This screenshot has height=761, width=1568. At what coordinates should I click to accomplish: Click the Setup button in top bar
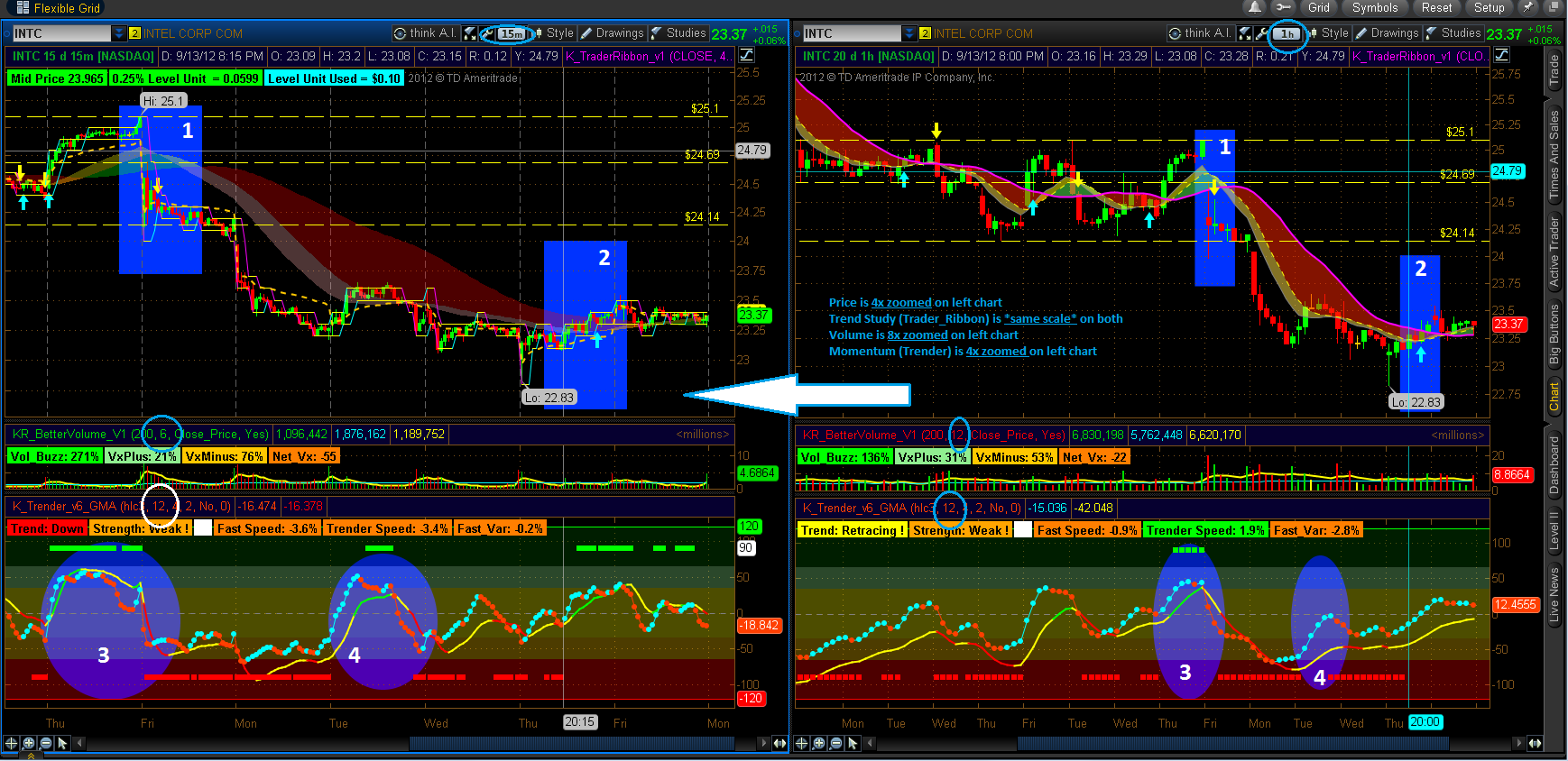[x=1490, y=7]
